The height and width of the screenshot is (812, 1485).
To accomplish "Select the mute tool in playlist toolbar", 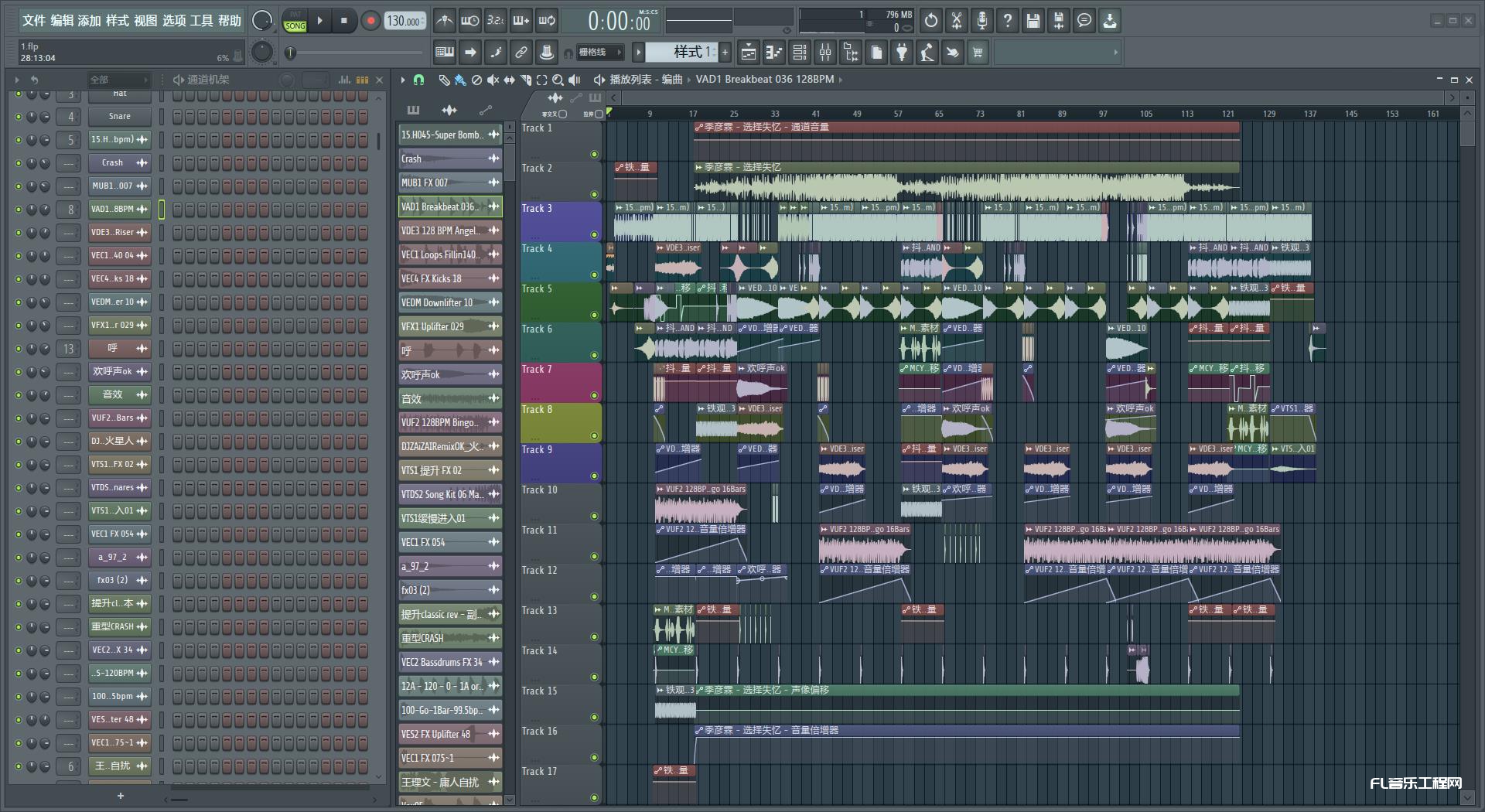I will 493,80.
